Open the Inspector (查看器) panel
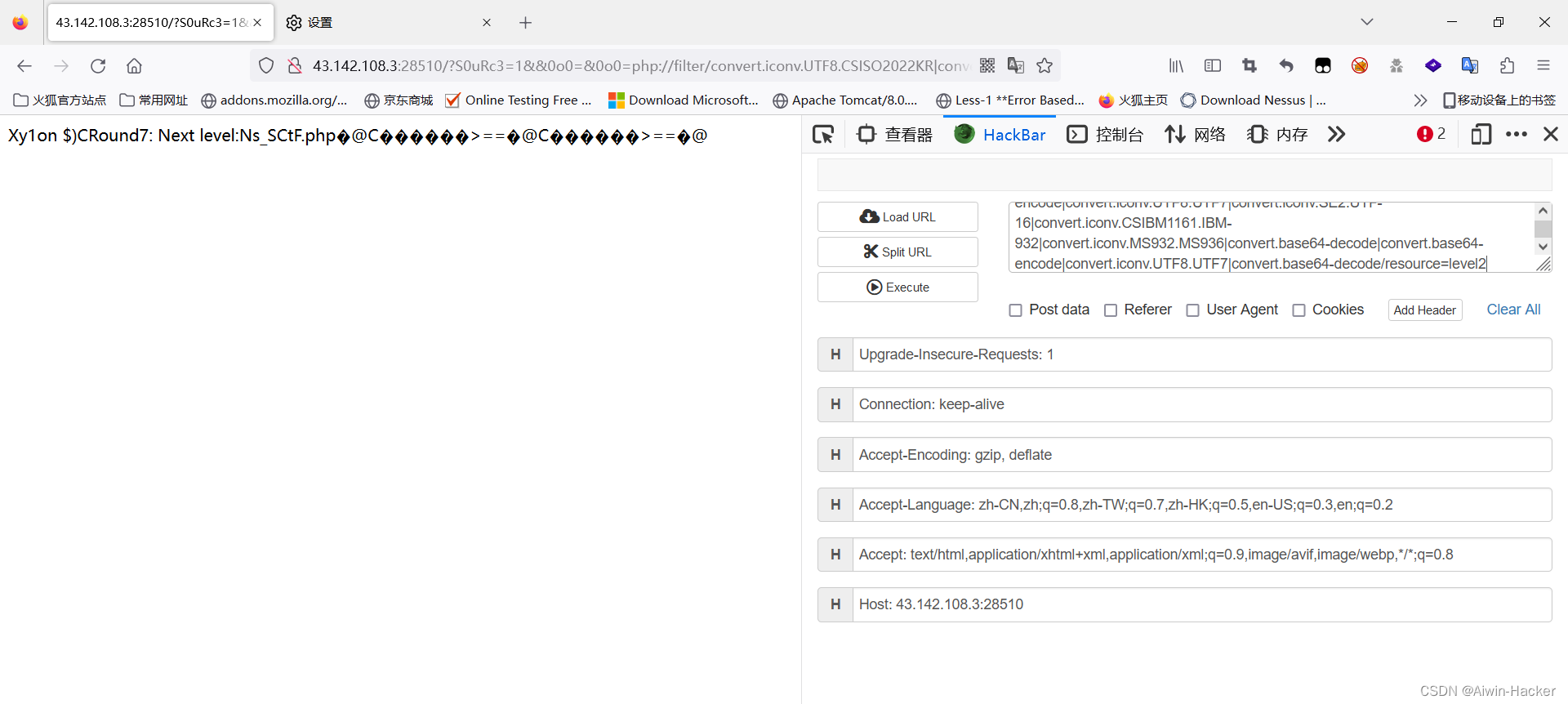 pyautogui.click(x=895, y=135)
